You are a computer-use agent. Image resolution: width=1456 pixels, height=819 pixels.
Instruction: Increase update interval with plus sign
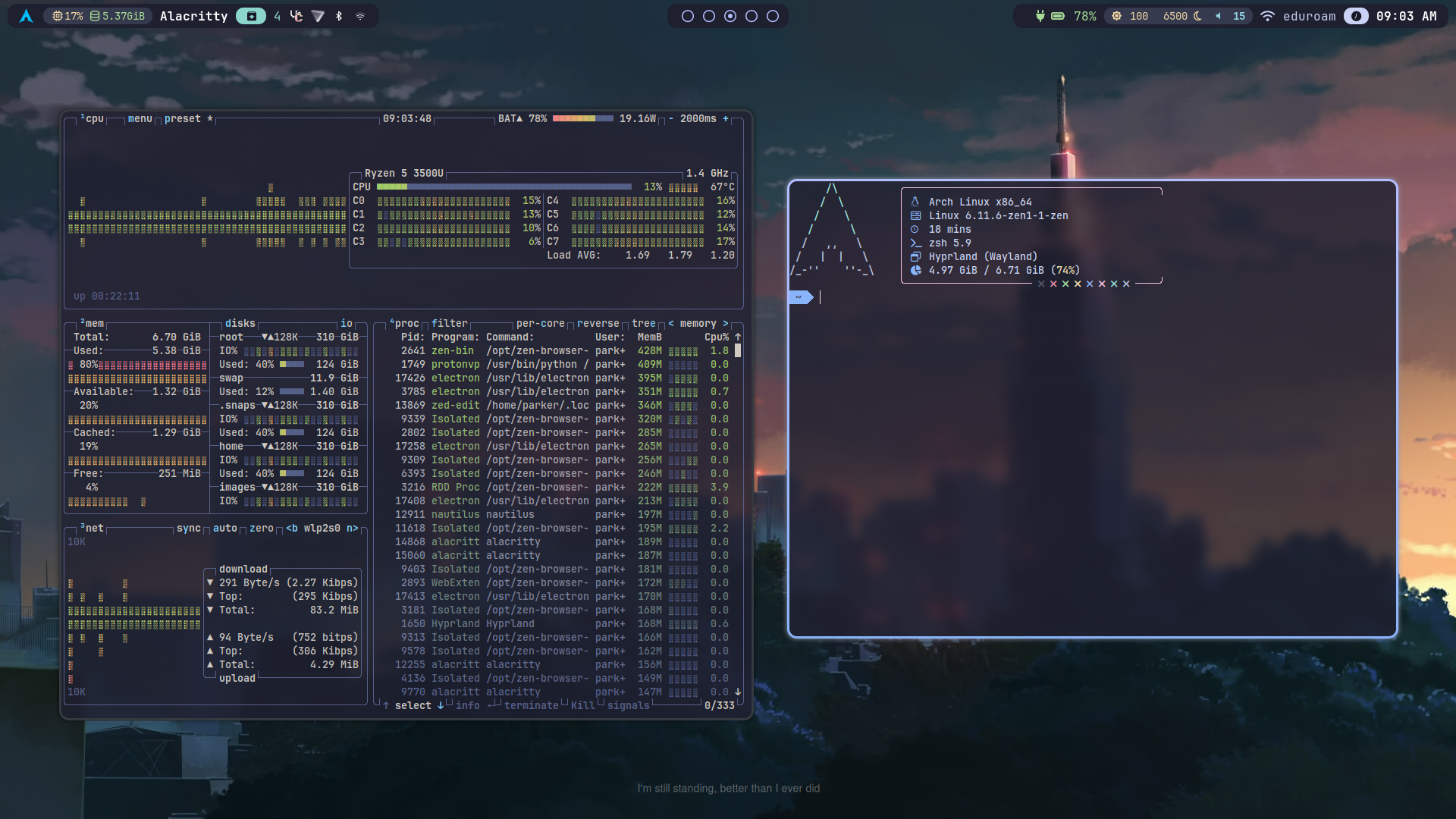point(726,118)
